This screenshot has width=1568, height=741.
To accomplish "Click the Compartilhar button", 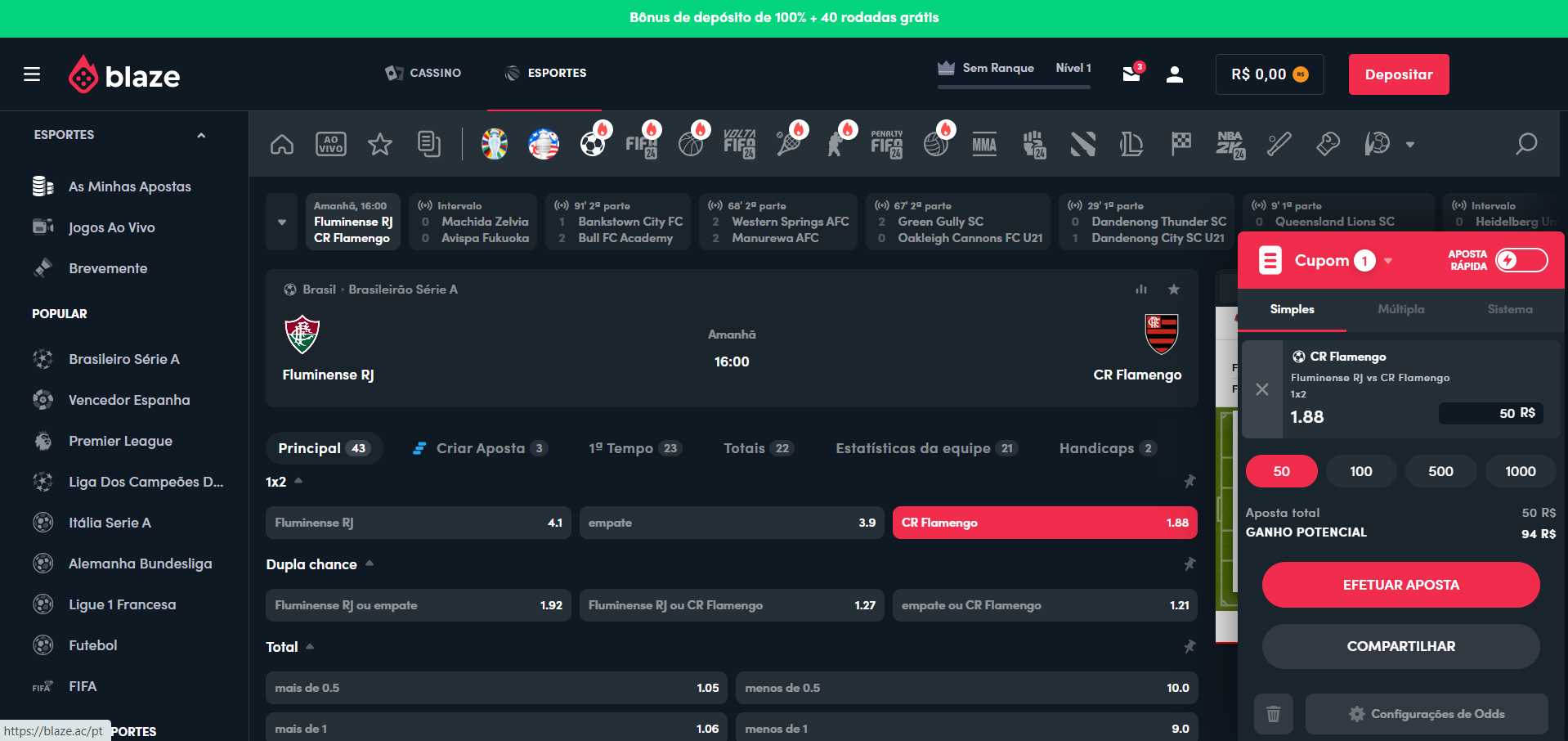I will point(1400,646).
